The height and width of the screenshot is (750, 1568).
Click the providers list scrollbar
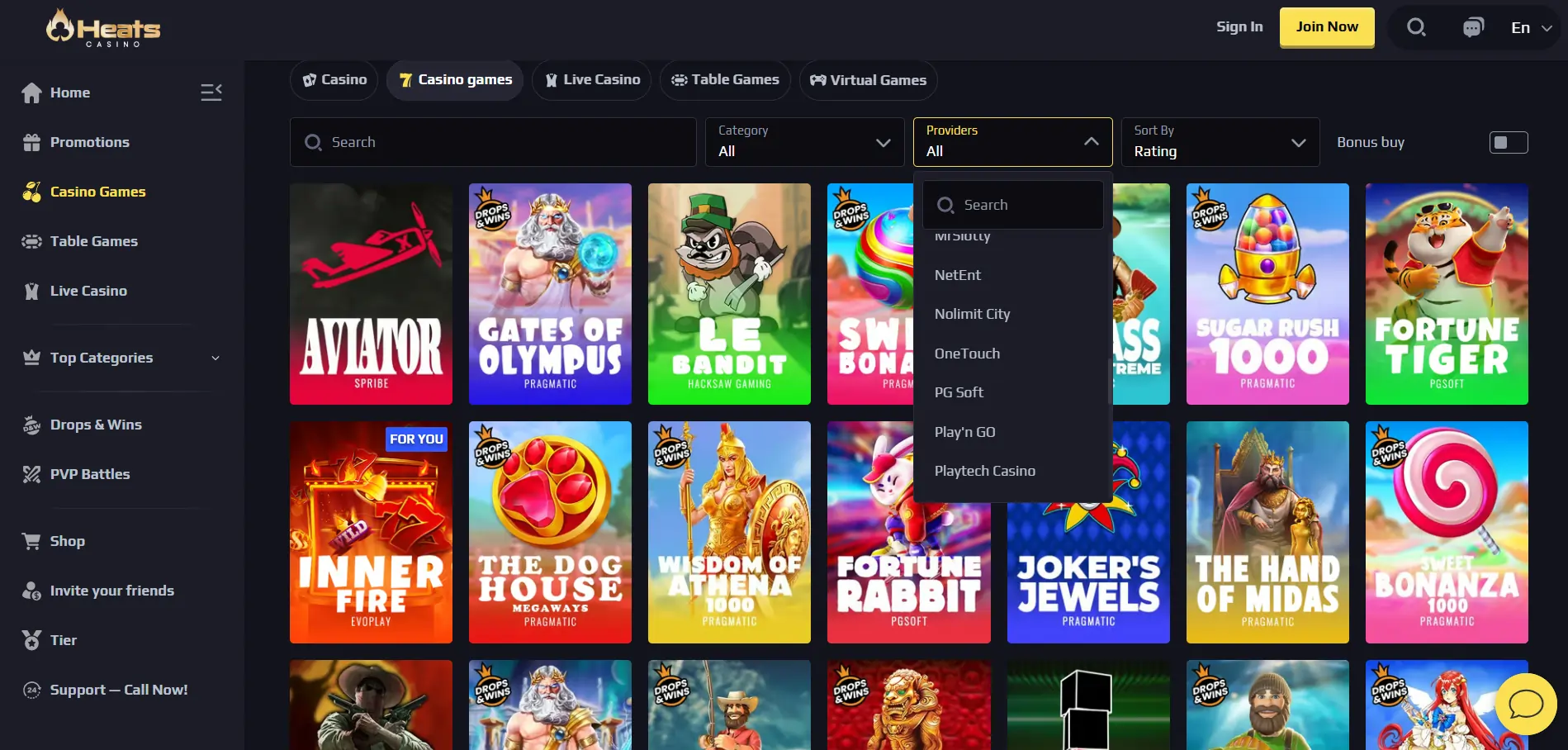[1109, 381]
